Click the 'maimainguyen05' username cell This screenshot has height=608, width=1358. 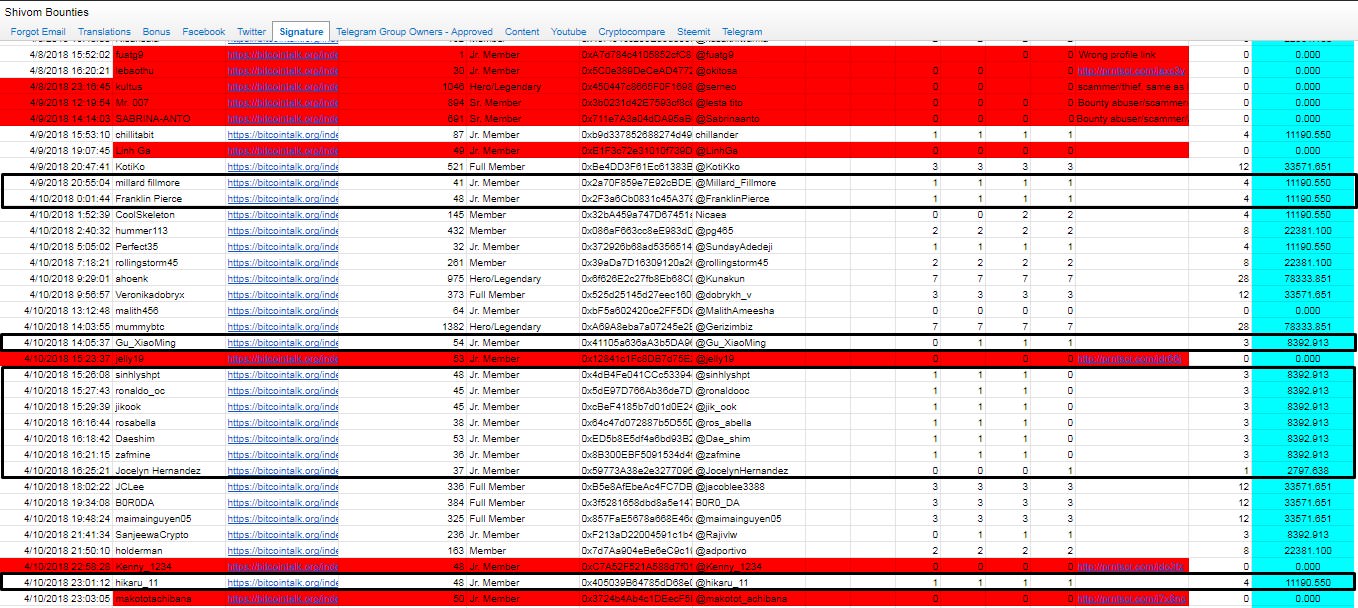153,519
